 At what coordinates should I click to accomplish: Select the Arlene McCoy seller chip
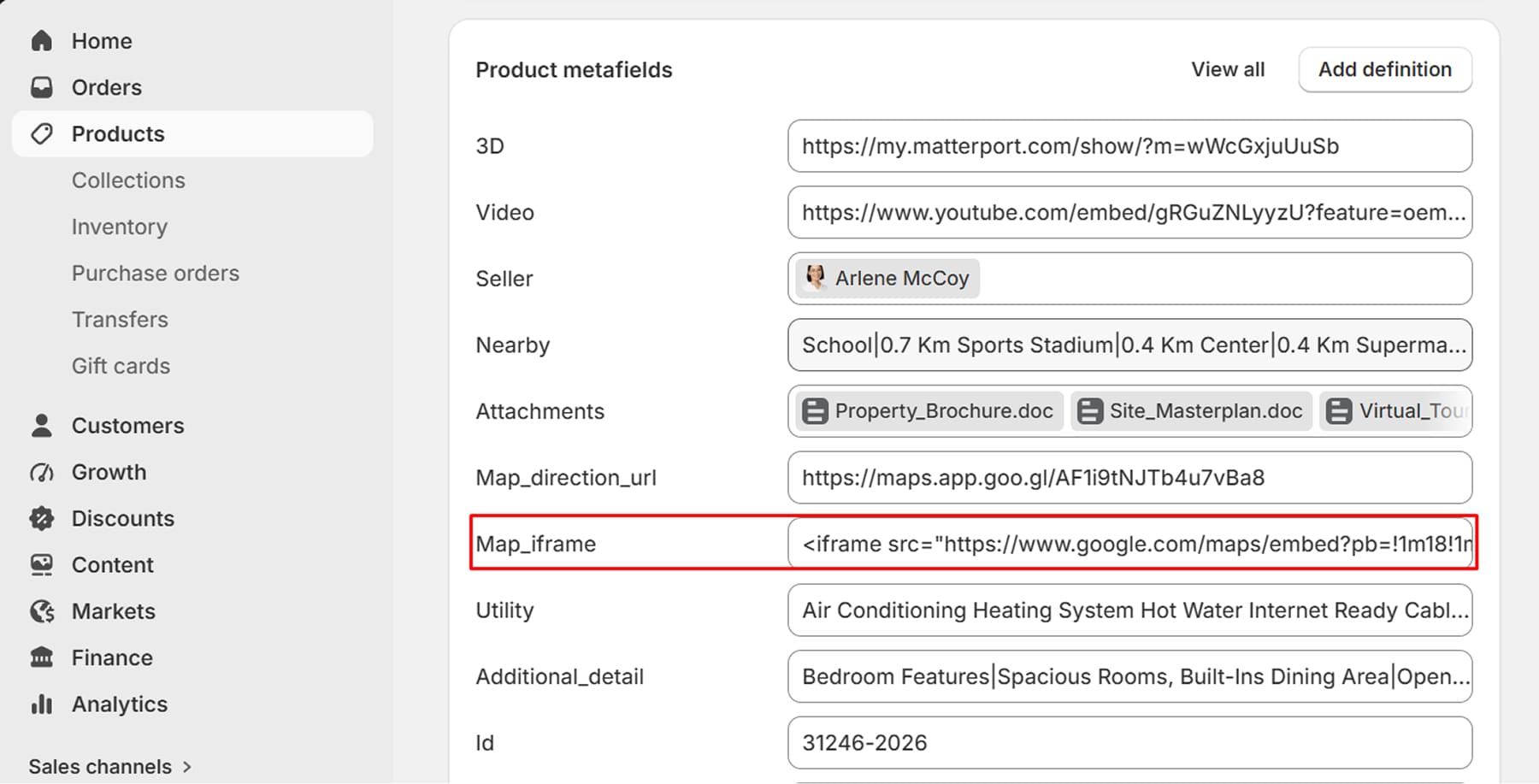887,278
